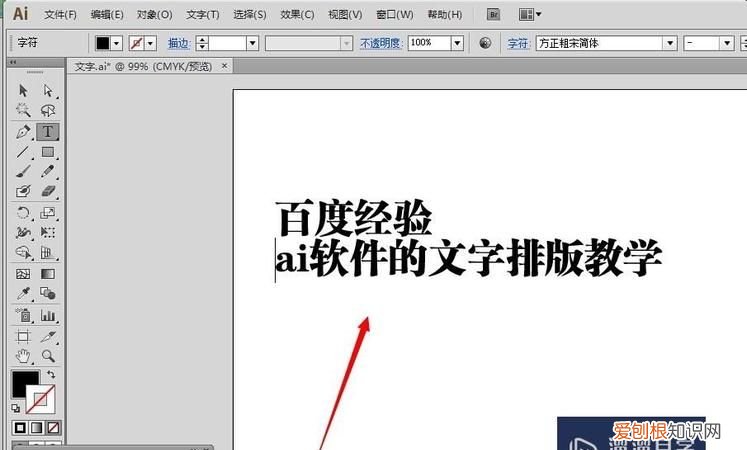Select the Column Graph tool
The width and height of the screenshot is (747, 450).
coord(48,315)
